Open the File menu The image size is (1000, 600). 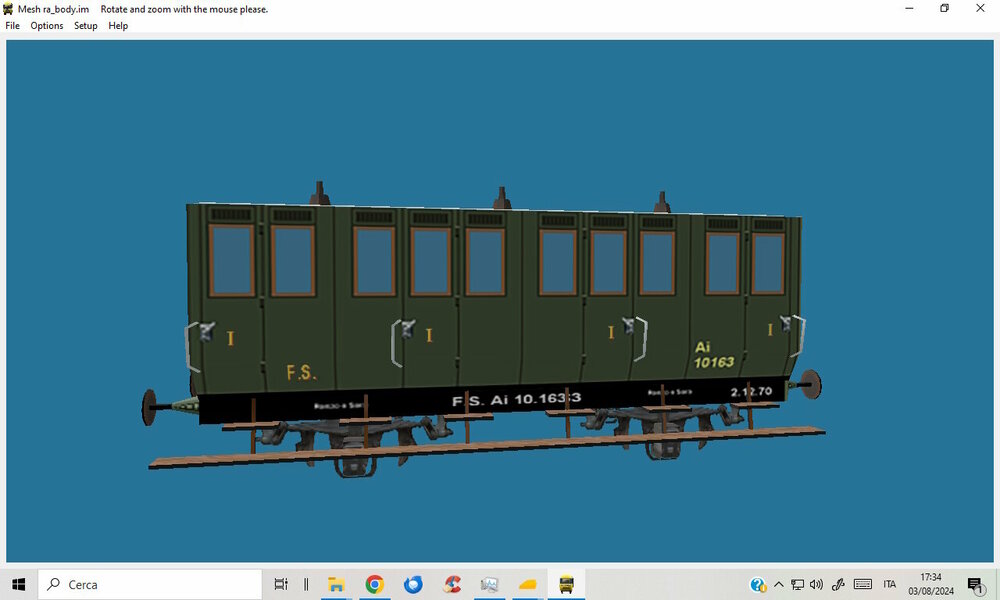[12, 26]
